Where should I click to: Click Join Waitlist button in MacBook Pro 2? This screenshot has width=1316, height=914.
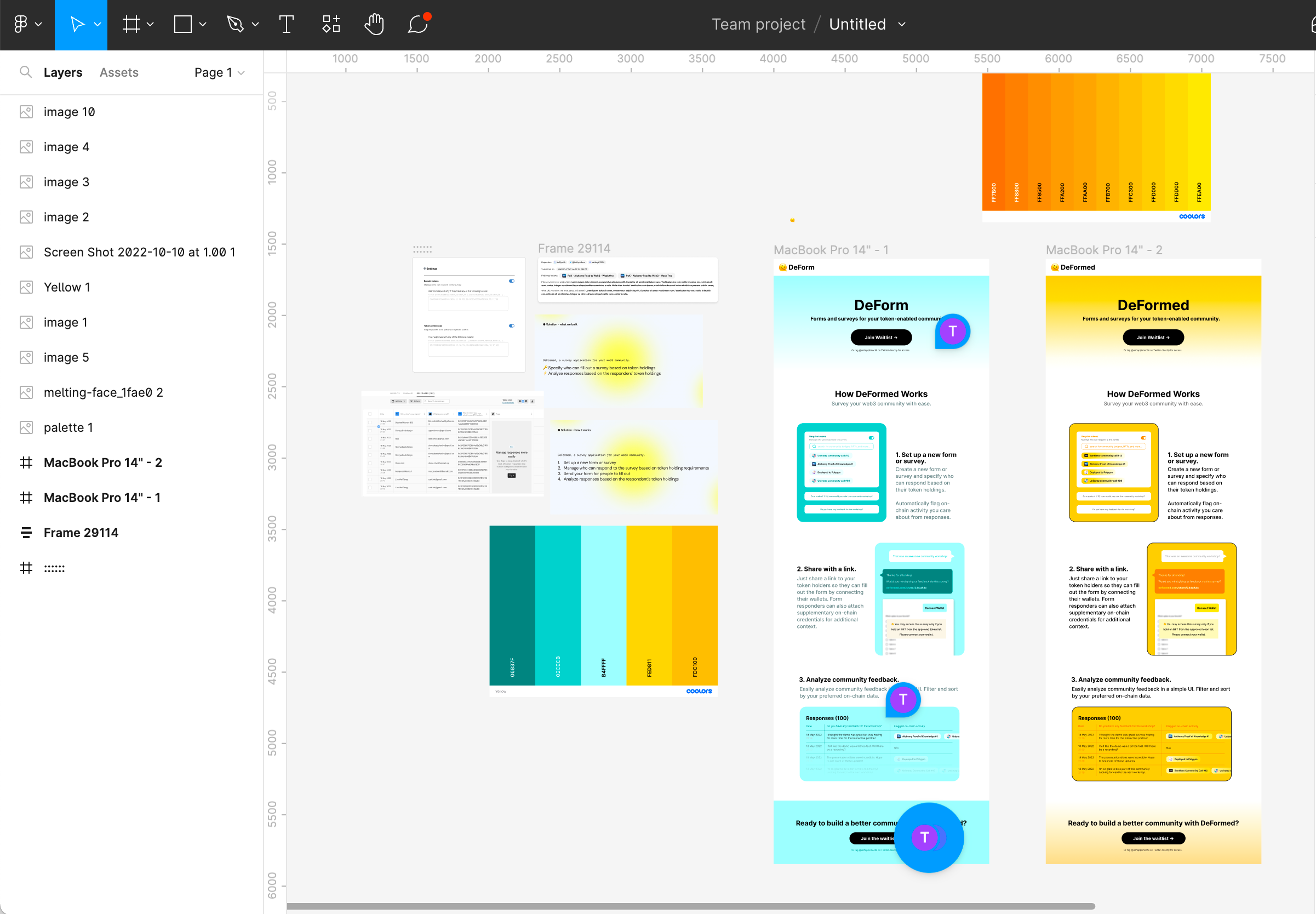click(x=1153, y=338)
